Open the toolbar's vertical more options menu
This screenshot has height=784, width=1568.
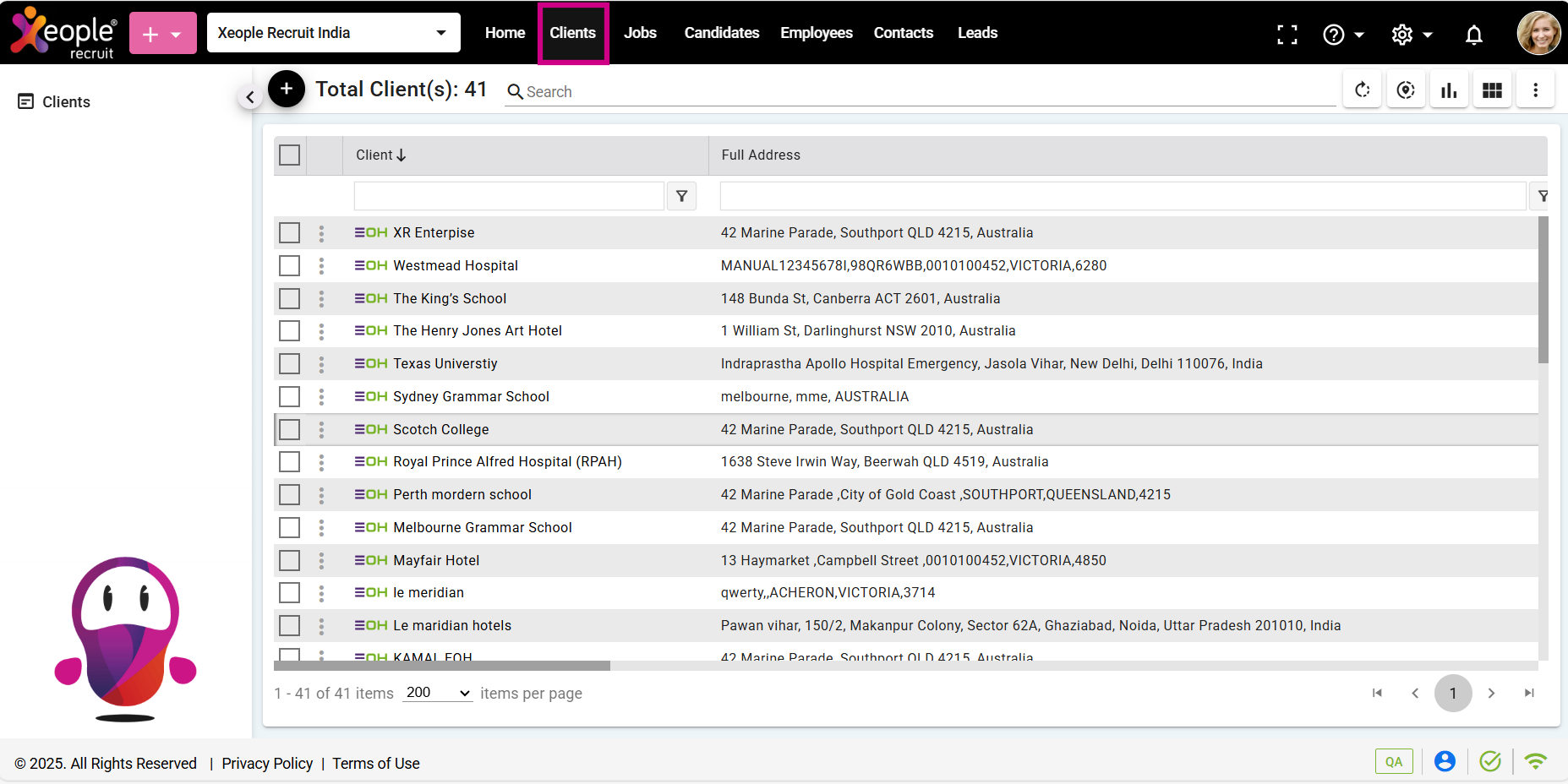(x=1535, y=90)
